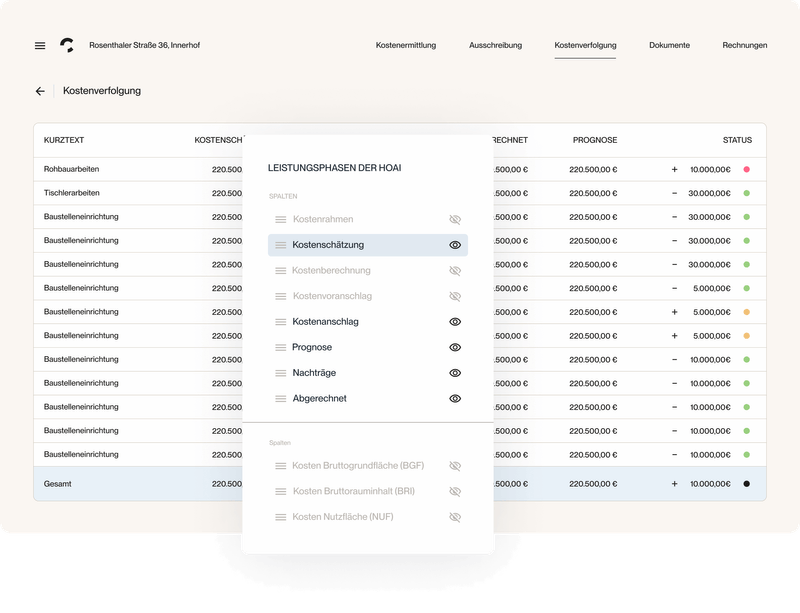Show the Kosten BruttoraumInhalt (BRI) column
800x613 pixels.
pos(457,491)
